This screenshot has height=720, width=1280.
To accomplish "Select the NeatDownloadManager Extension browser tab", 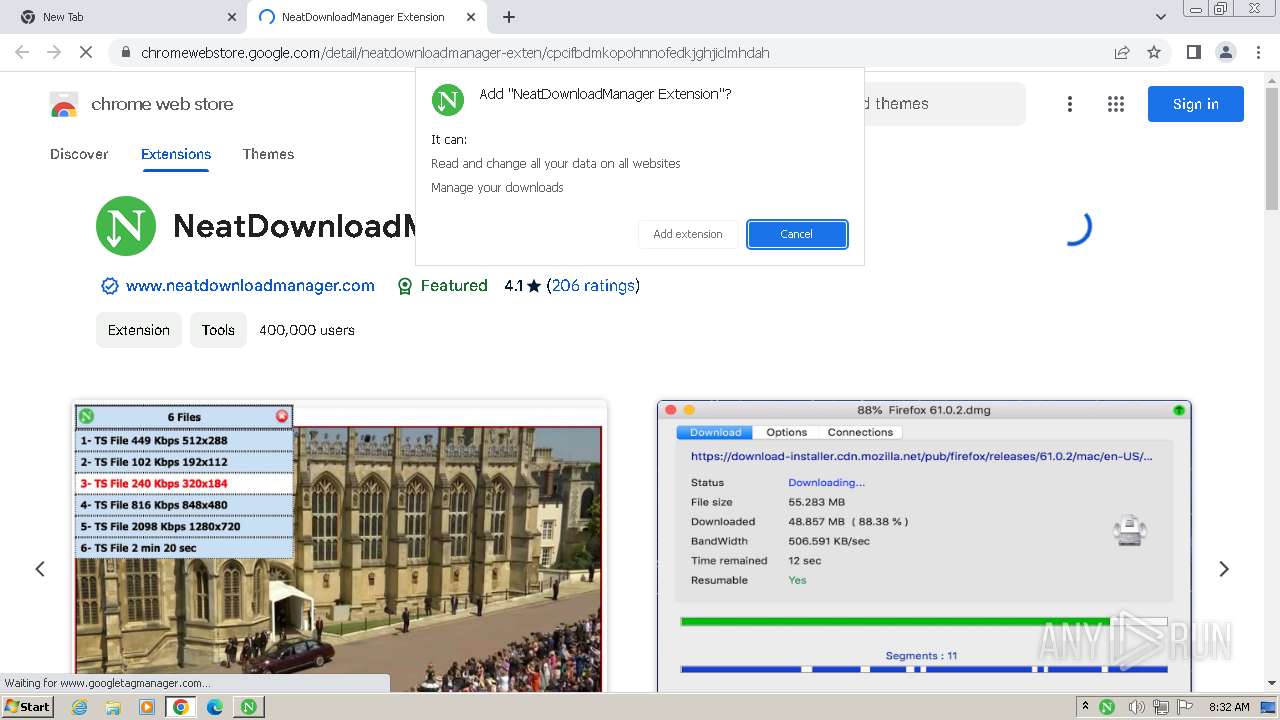I will (x=367, y=17).
